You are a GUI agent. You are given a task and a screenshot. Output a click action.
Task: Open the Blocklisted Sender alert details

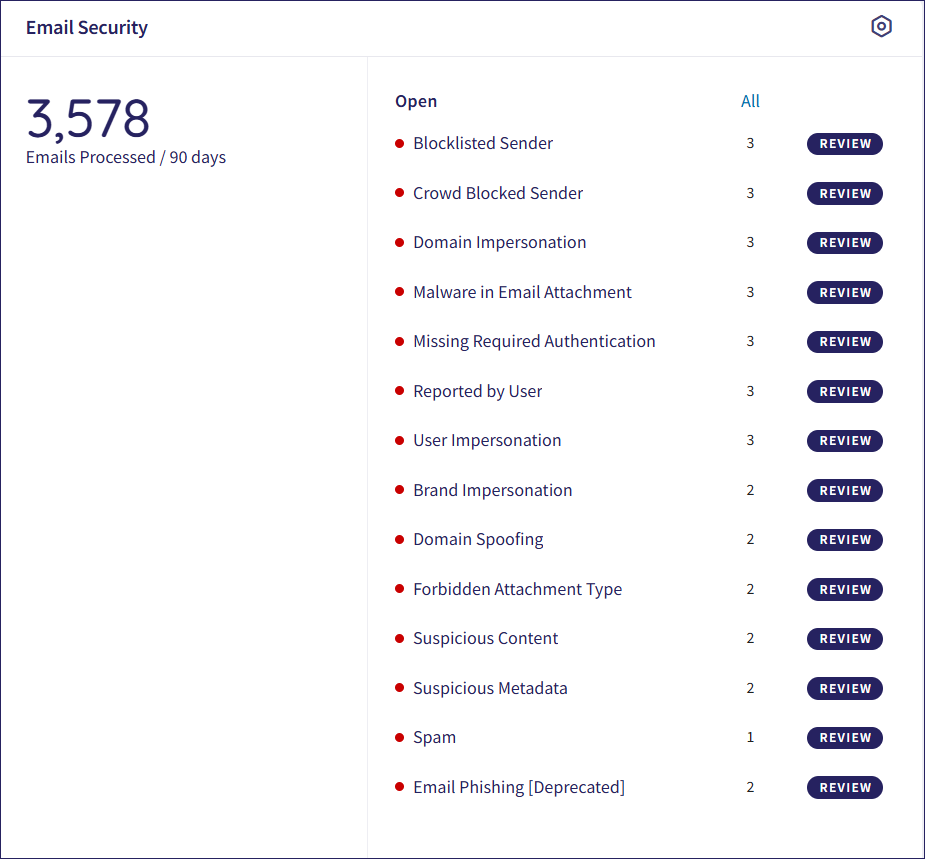pyautogui.click(x=483, y=143)
